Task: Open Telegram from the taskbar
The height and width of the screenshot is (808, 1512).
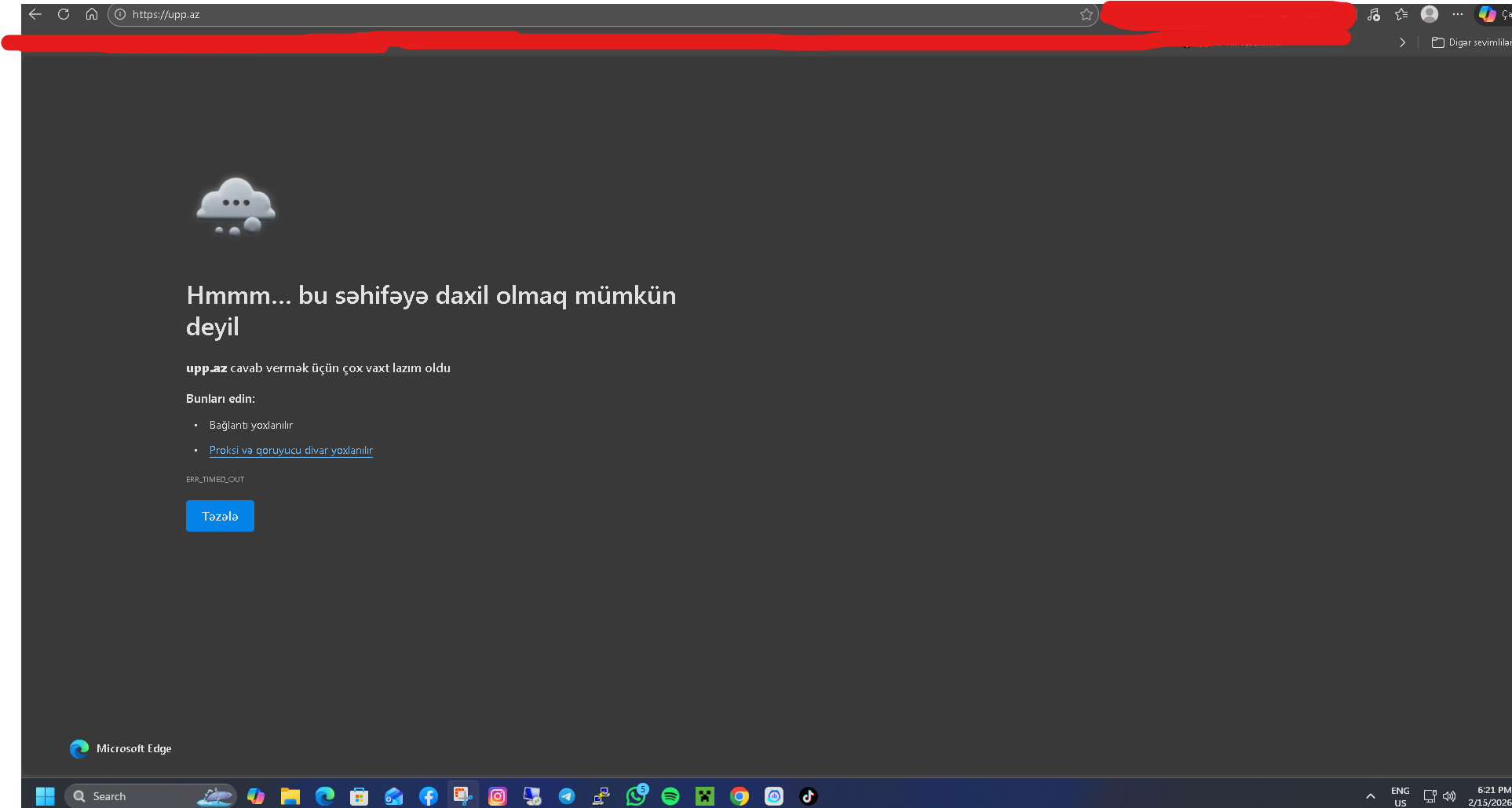Action: click(567, 796)
